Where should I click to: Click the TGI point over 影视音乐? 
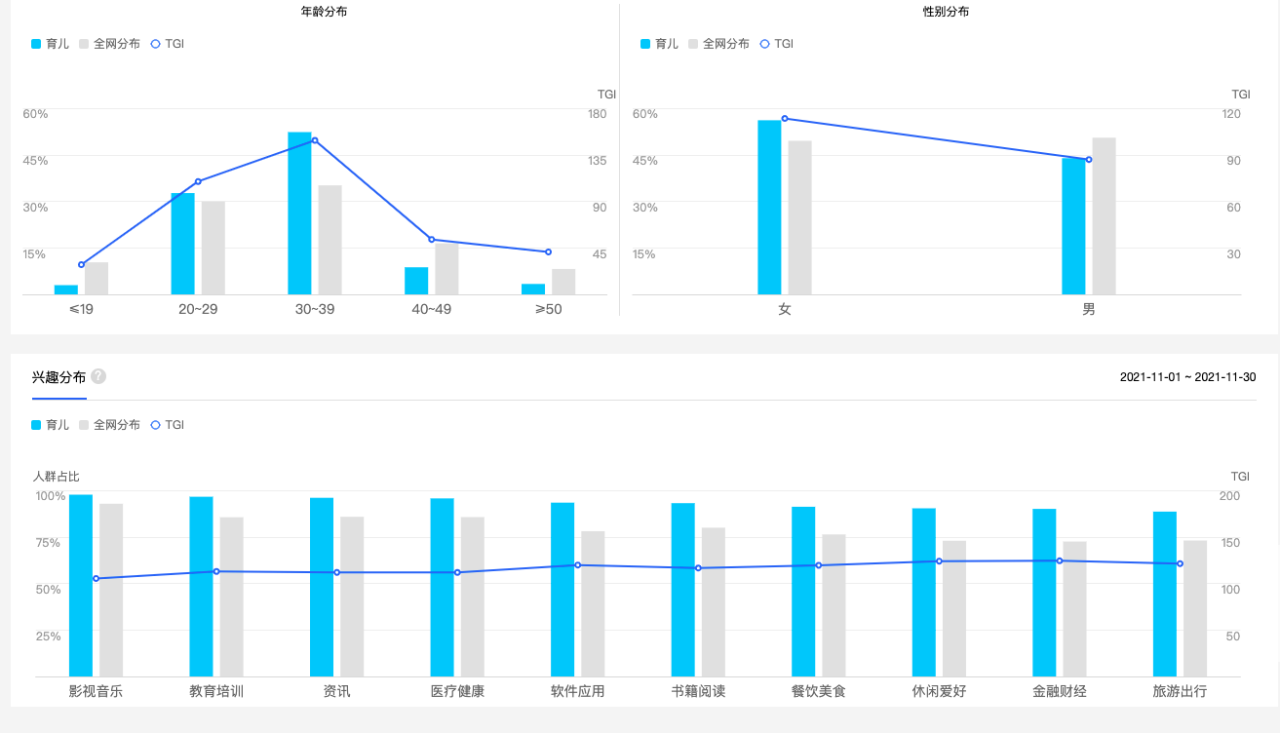point(96,578)
